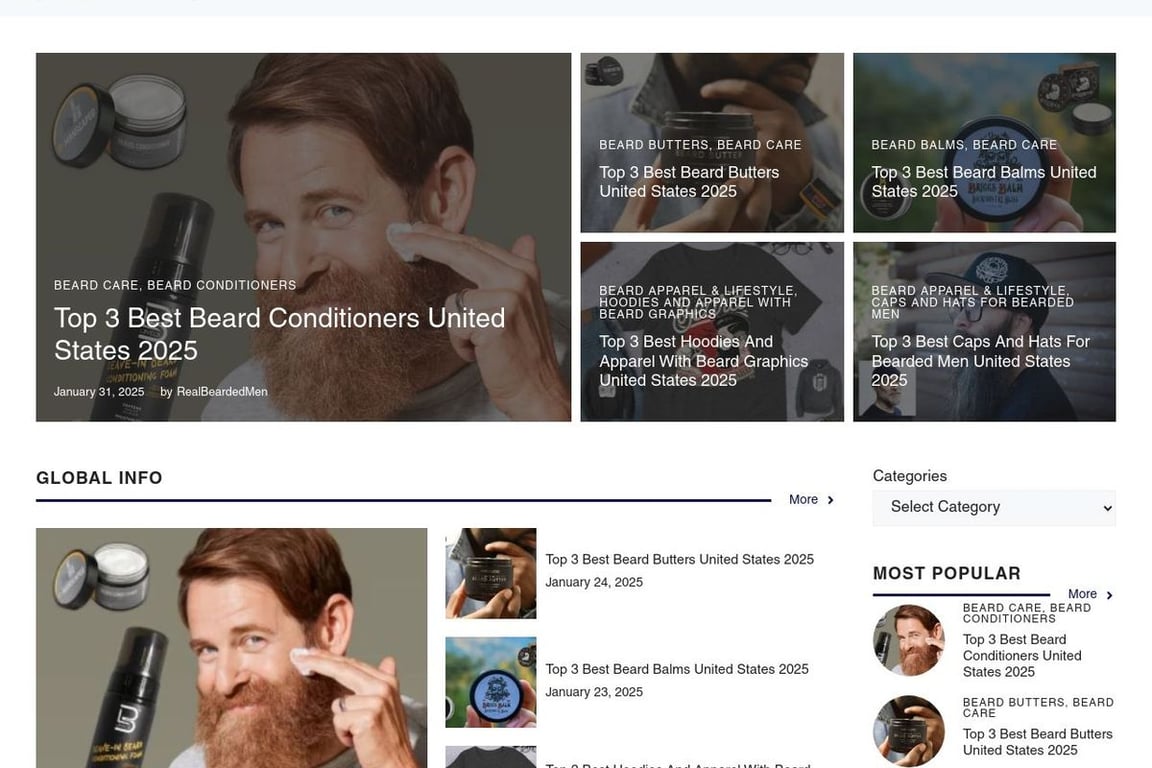Click round Beard Conditioners thumbnail in Most Popular
The image size is (1152, 768).
tap(909, 640)
